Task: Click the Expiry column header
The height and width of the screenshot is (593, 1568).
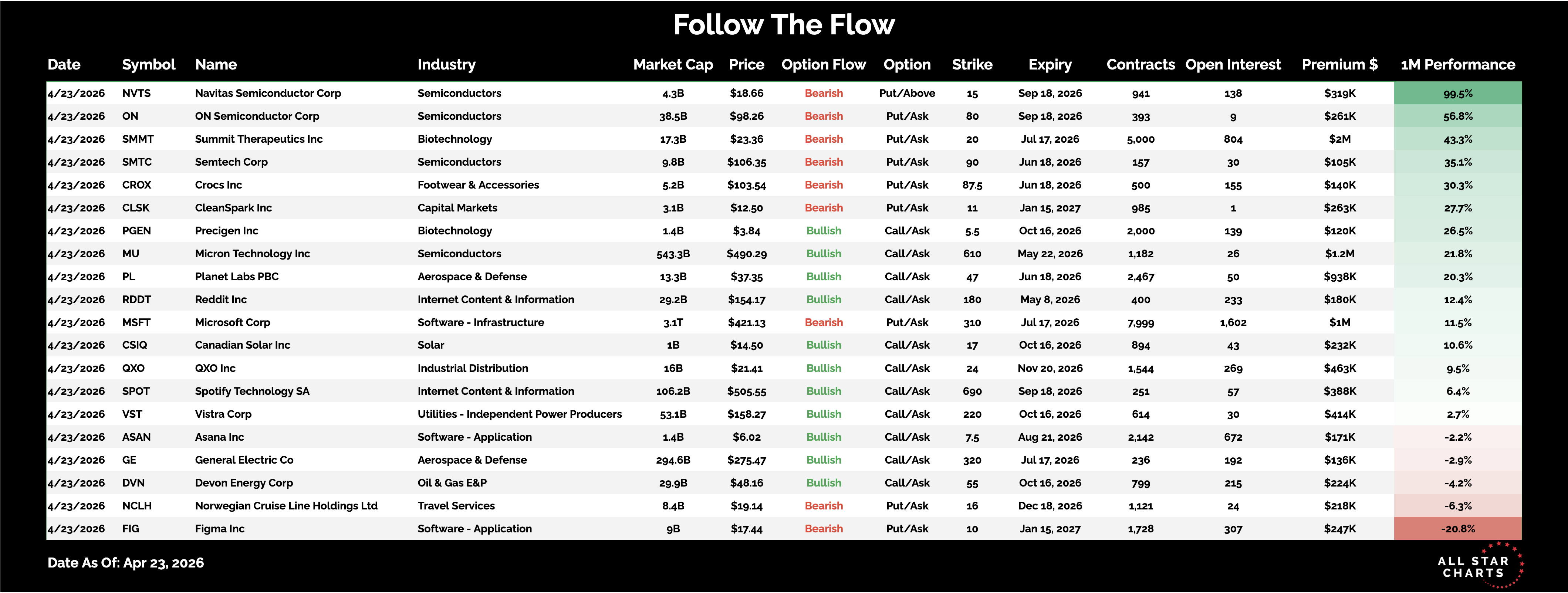Action: (1050, 64)
